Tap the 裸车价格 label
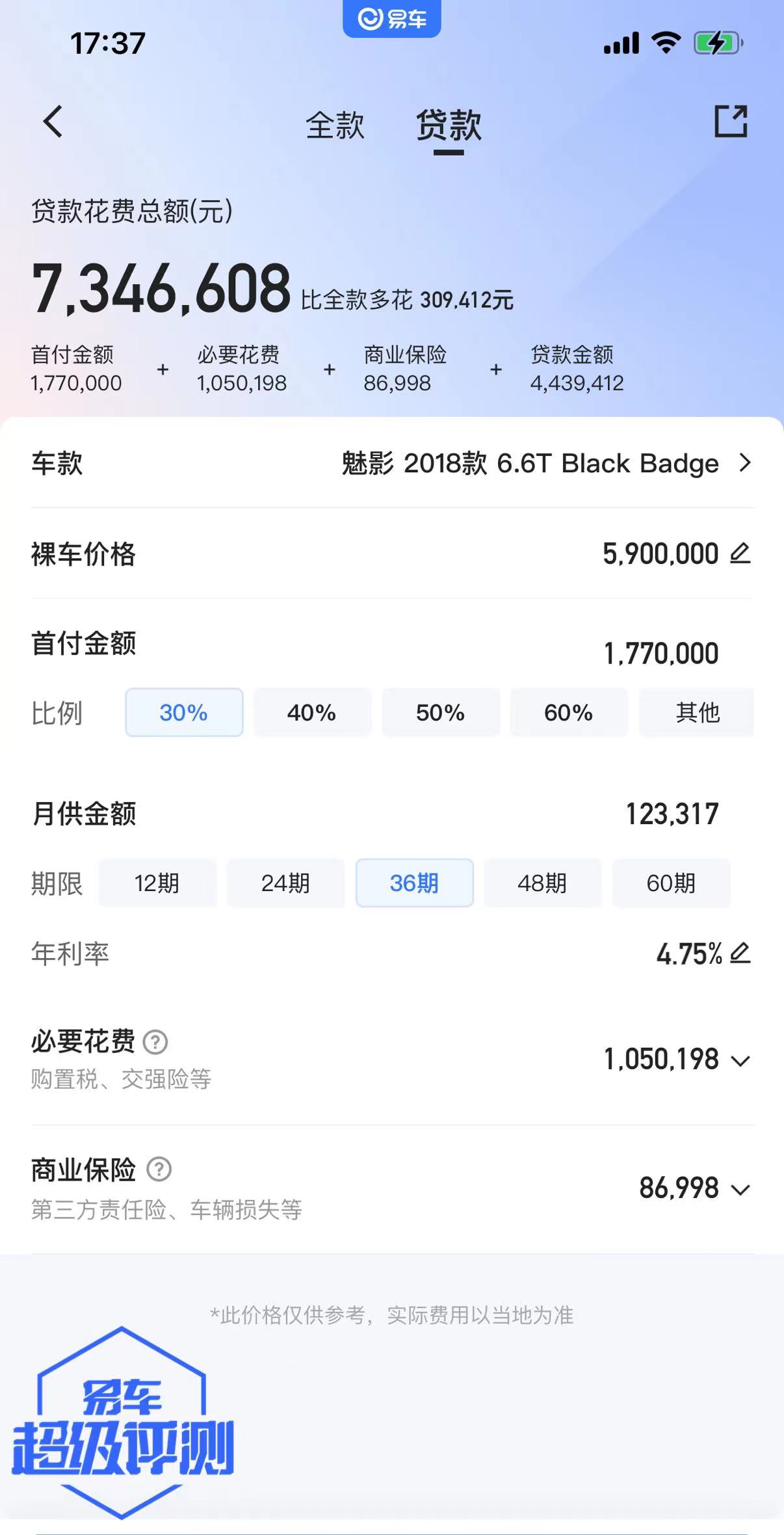Viewport: 784px width, 1535px height. point(84,554)
